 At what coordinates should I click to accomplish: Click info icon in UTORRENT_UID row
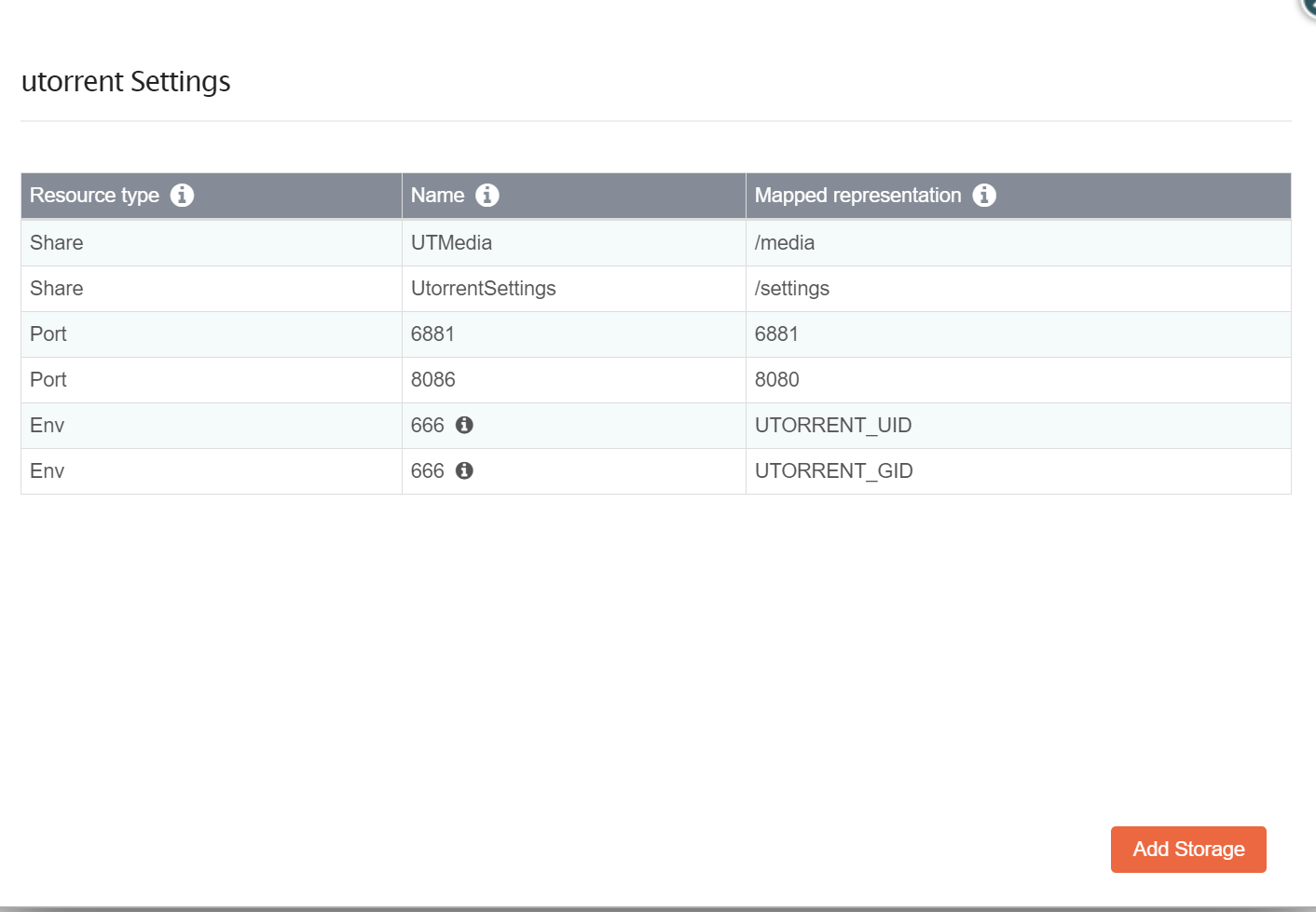click(464, 425)
